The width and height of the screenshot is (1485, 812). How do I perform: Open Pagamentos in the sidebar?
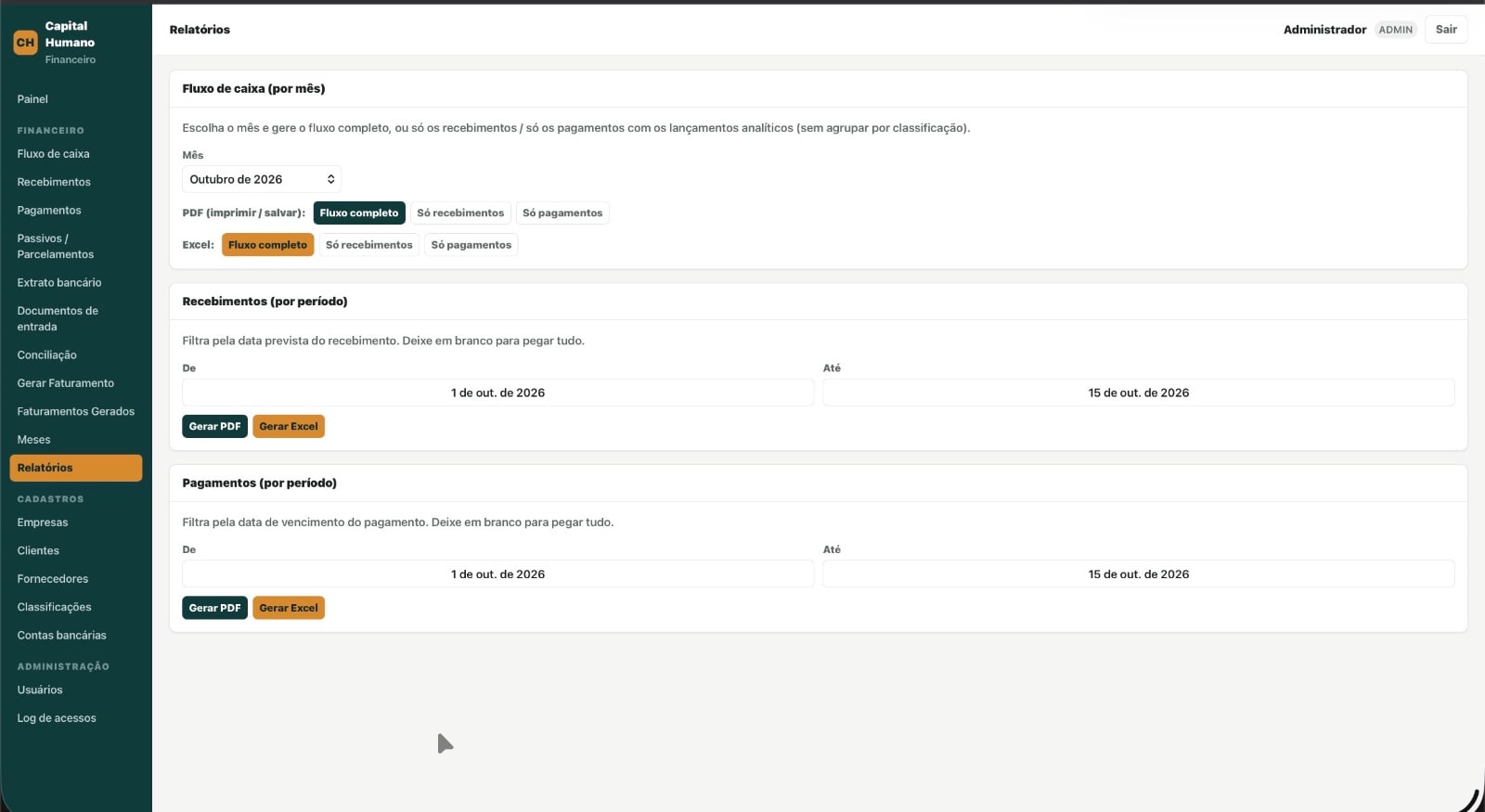76,211
